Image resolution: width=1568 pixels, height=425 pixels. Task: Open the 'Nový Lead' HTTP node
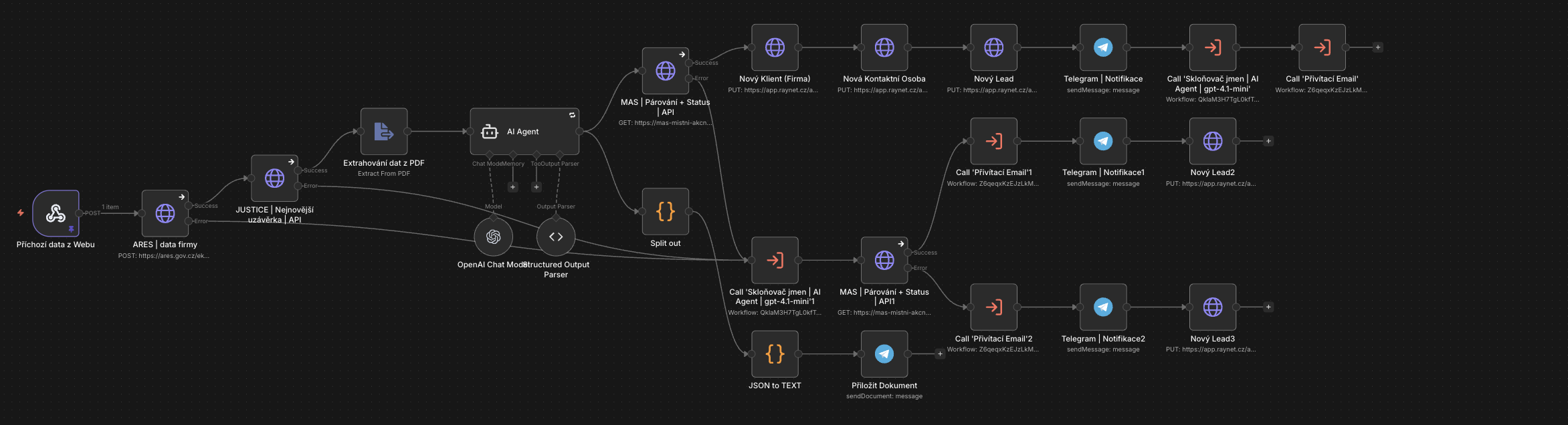(x=994, y=47)
